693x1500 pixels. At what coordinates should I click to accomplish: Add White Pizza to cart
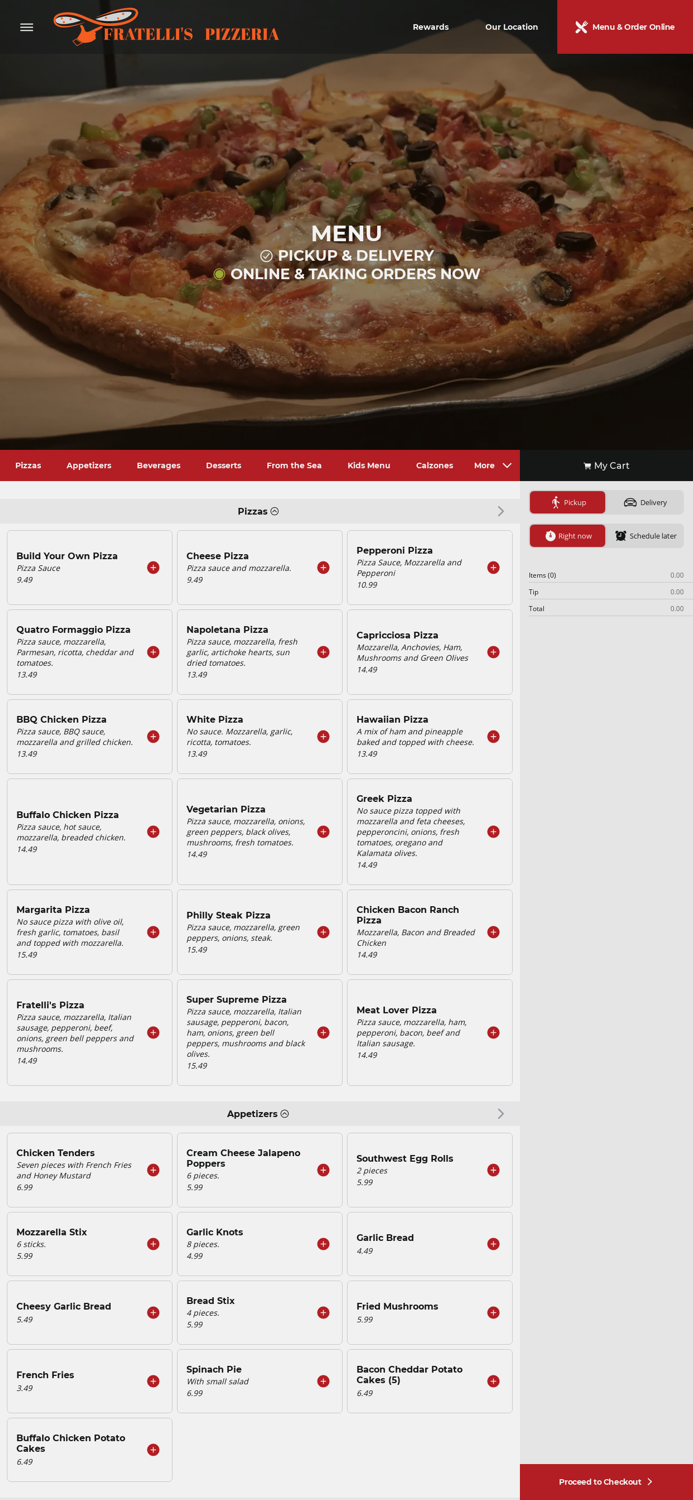coord(323,737)
